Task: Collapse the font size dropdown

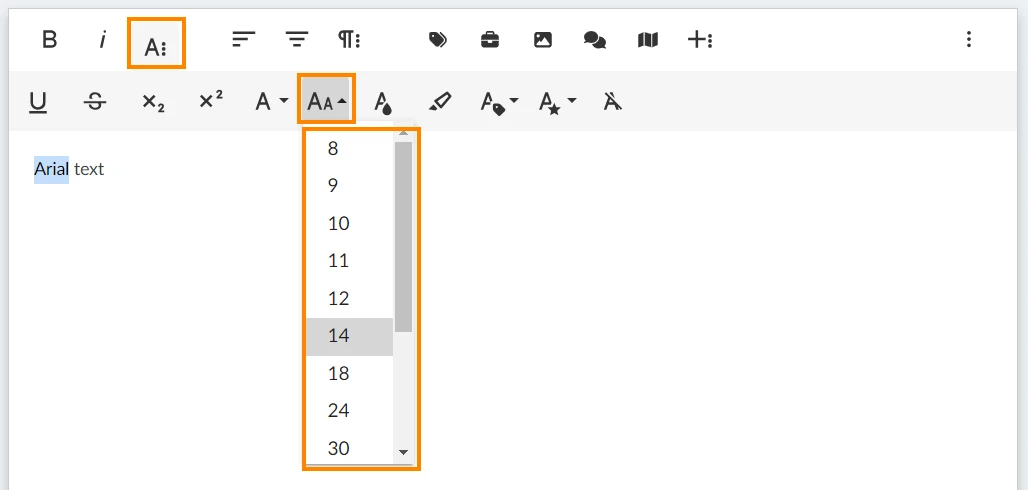Action: (x=326, y=99)
